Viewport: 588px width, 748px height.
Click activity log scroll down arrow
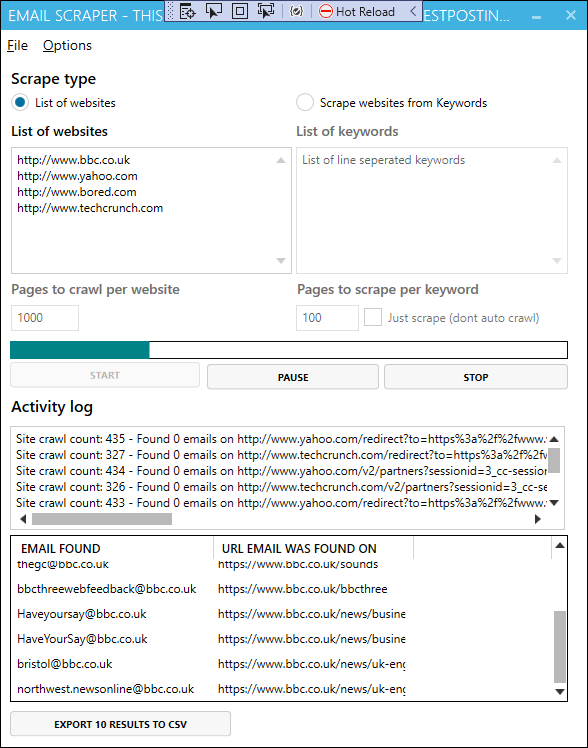(x=554, y=503)
